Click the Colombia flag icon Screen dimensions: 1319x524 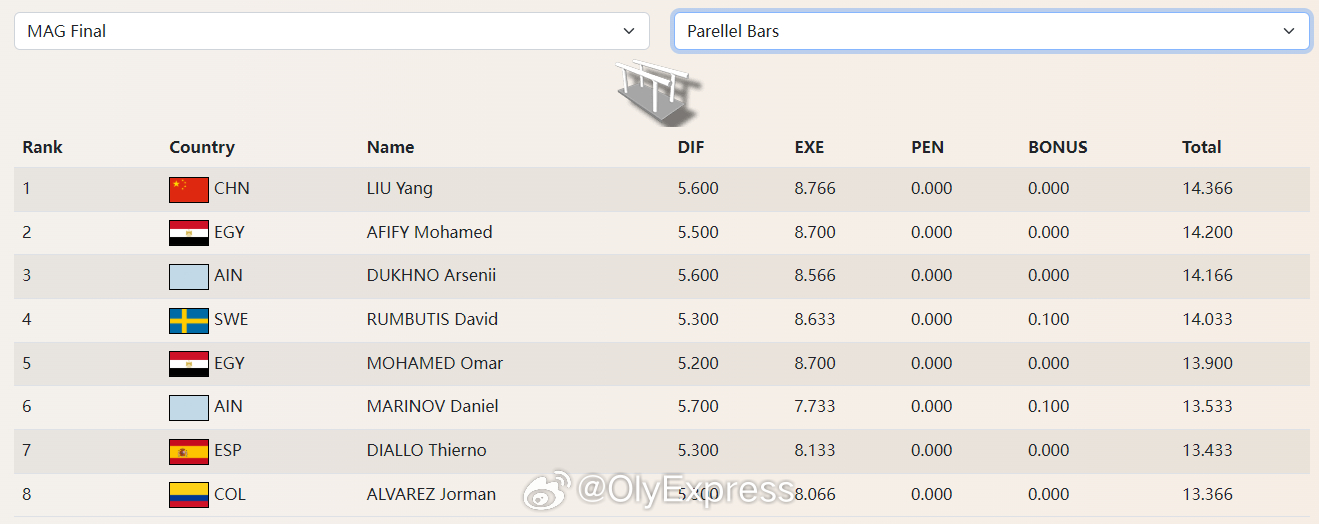point(189,495)
